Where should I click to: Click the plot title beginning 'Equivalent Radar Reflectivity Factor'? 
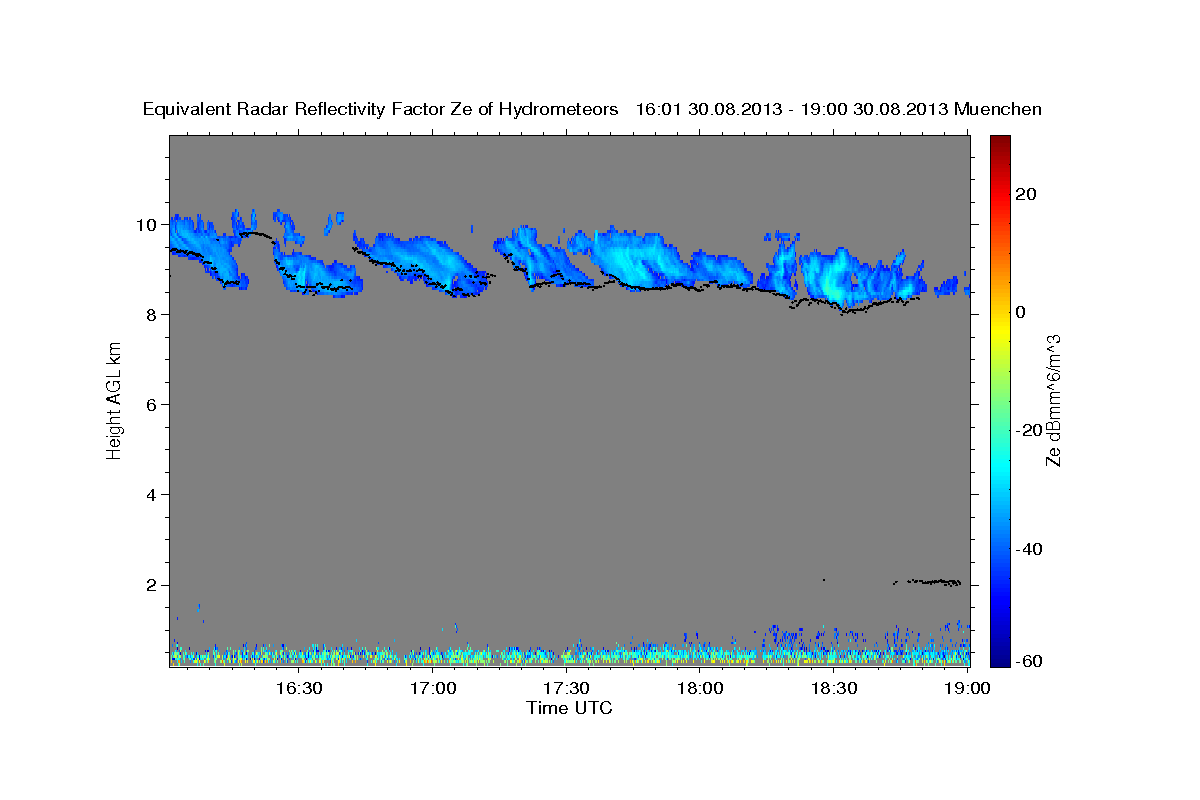click(592, 109)
